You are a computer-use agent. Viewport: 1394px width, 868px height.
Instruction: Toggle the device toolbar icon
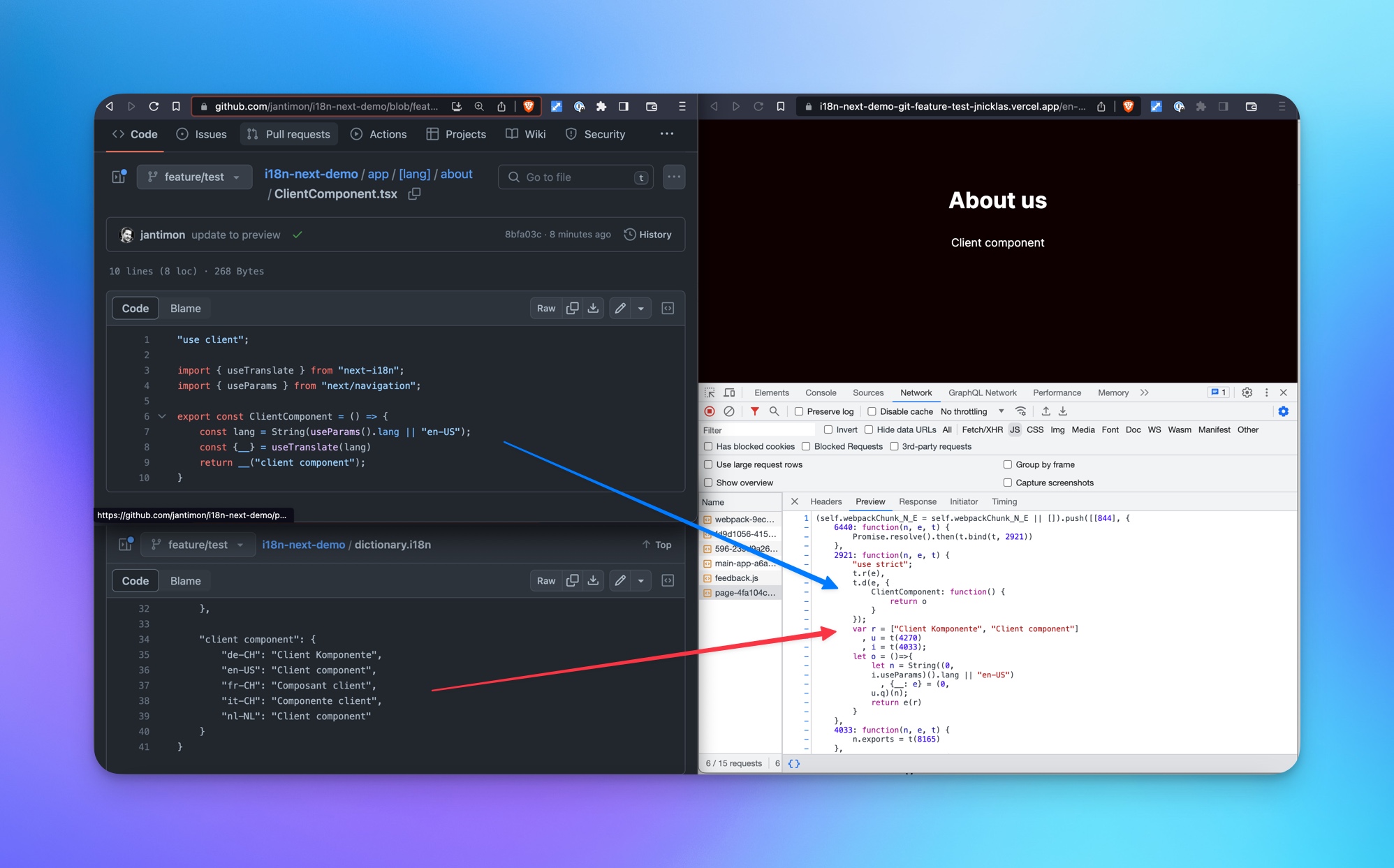(x=729, y=392)
